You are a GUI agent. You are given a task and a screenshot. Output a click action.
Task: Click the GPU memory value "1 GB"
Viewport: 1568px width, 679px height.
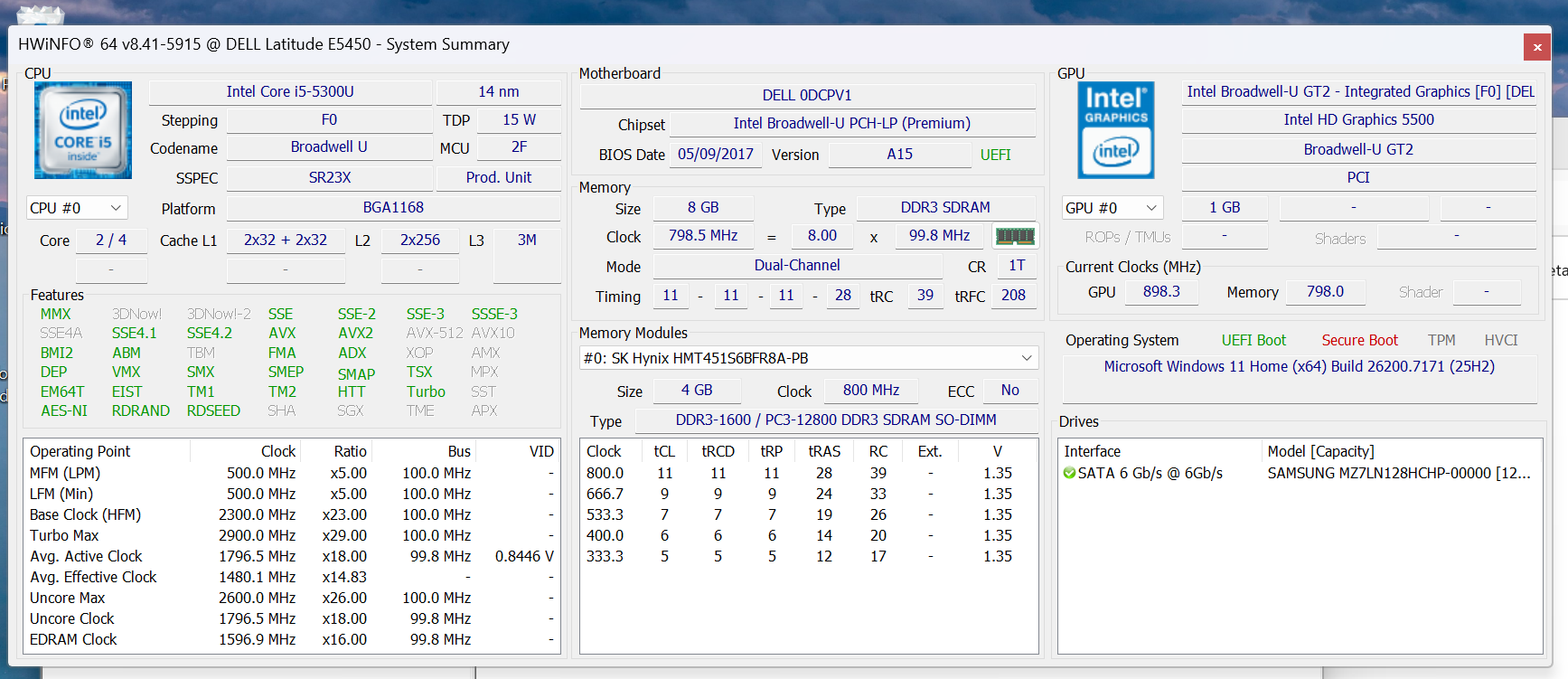point(1225,207)
